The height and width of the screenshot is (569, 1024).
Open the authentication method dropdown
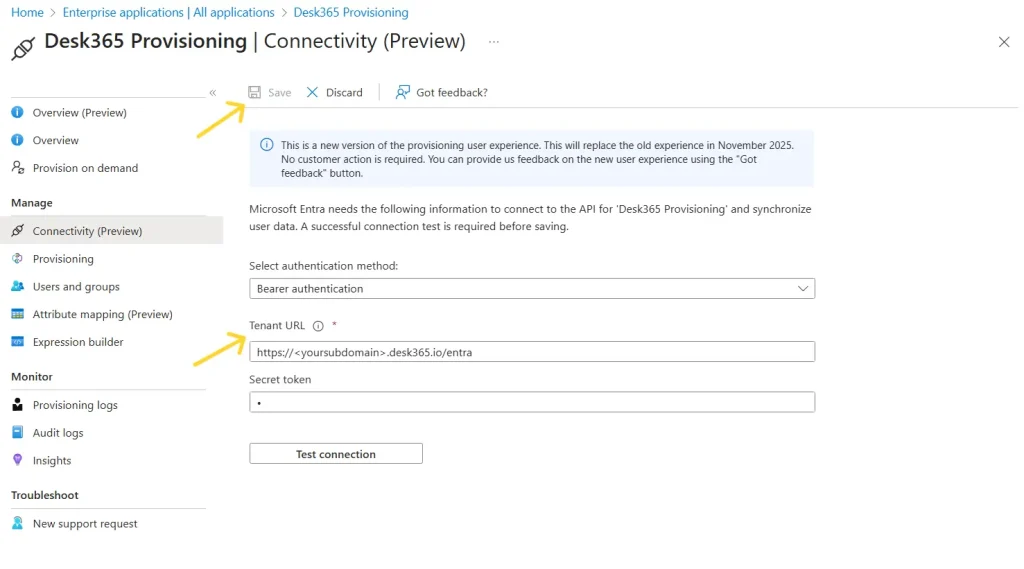pyautogui.click(x=532, y=289)
